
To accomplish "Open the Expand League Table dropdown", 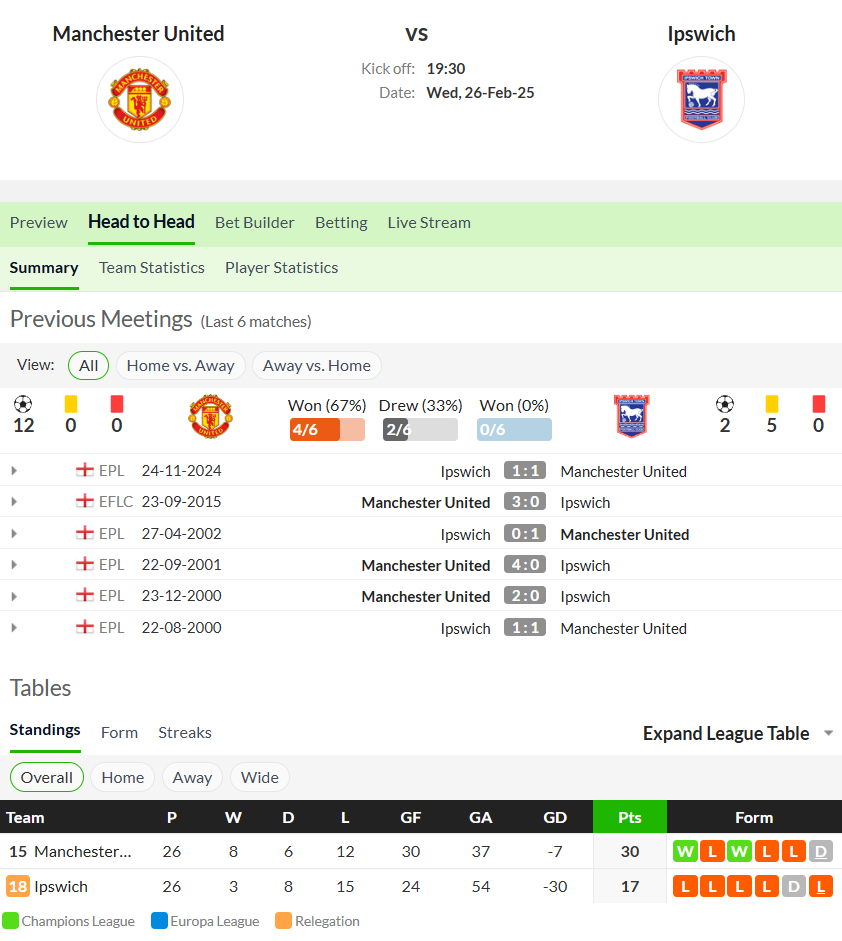I will [738, 733].
